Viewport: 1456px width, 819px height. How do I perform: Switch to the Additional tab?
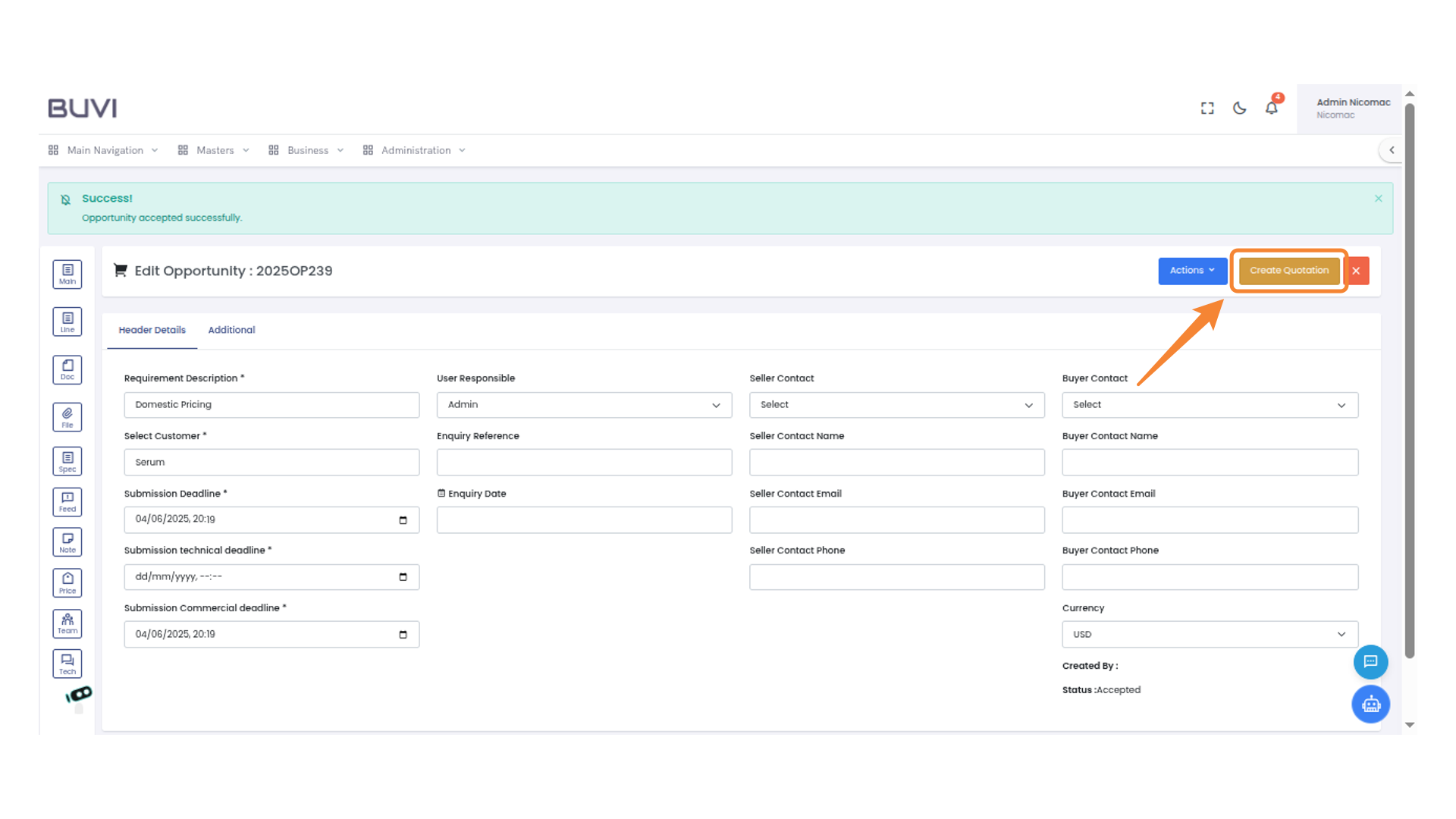click(231, 330)
